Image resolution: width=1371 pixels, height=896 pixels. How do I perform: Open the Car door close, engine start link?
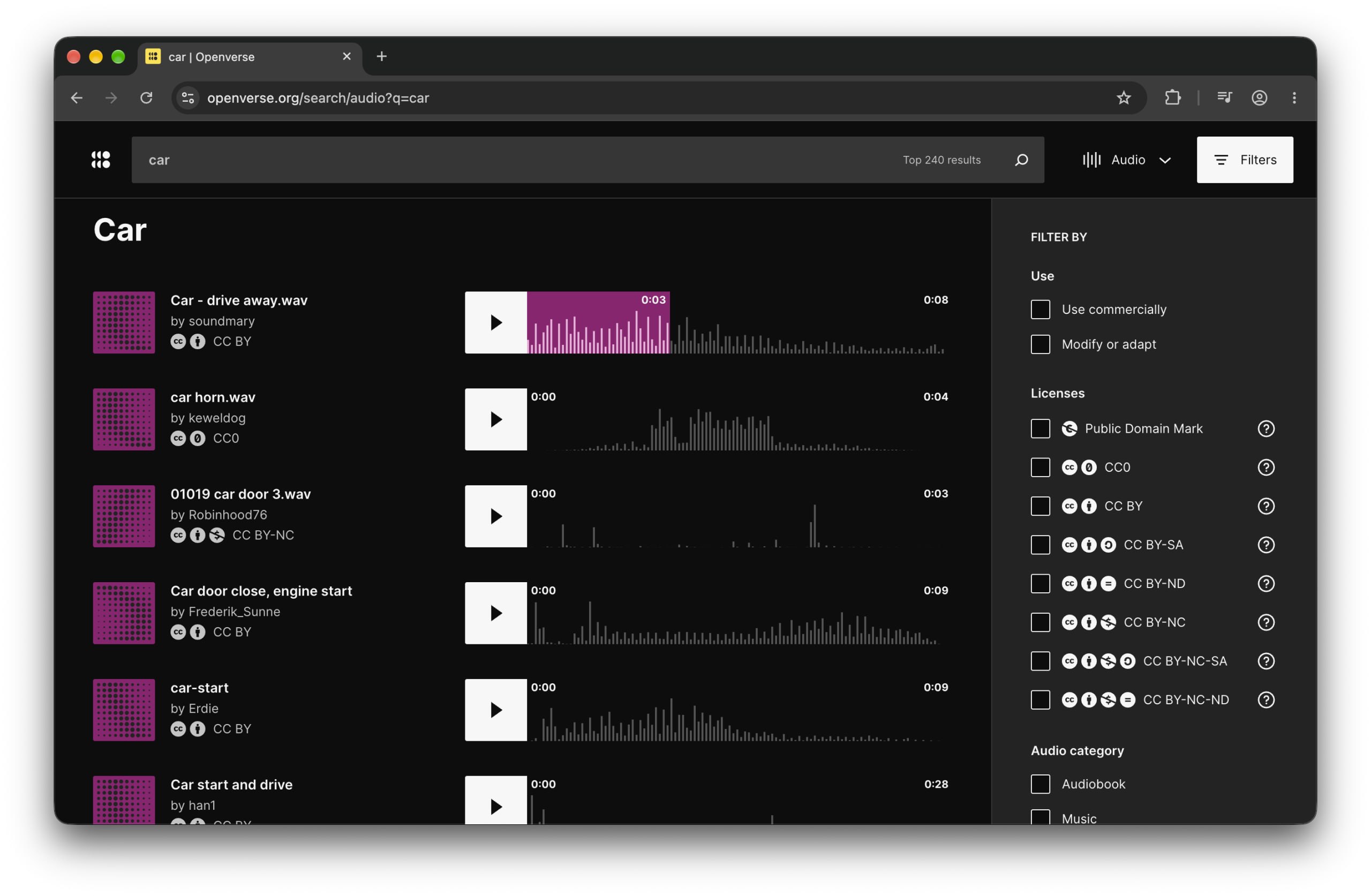click(x=261, y=591)
